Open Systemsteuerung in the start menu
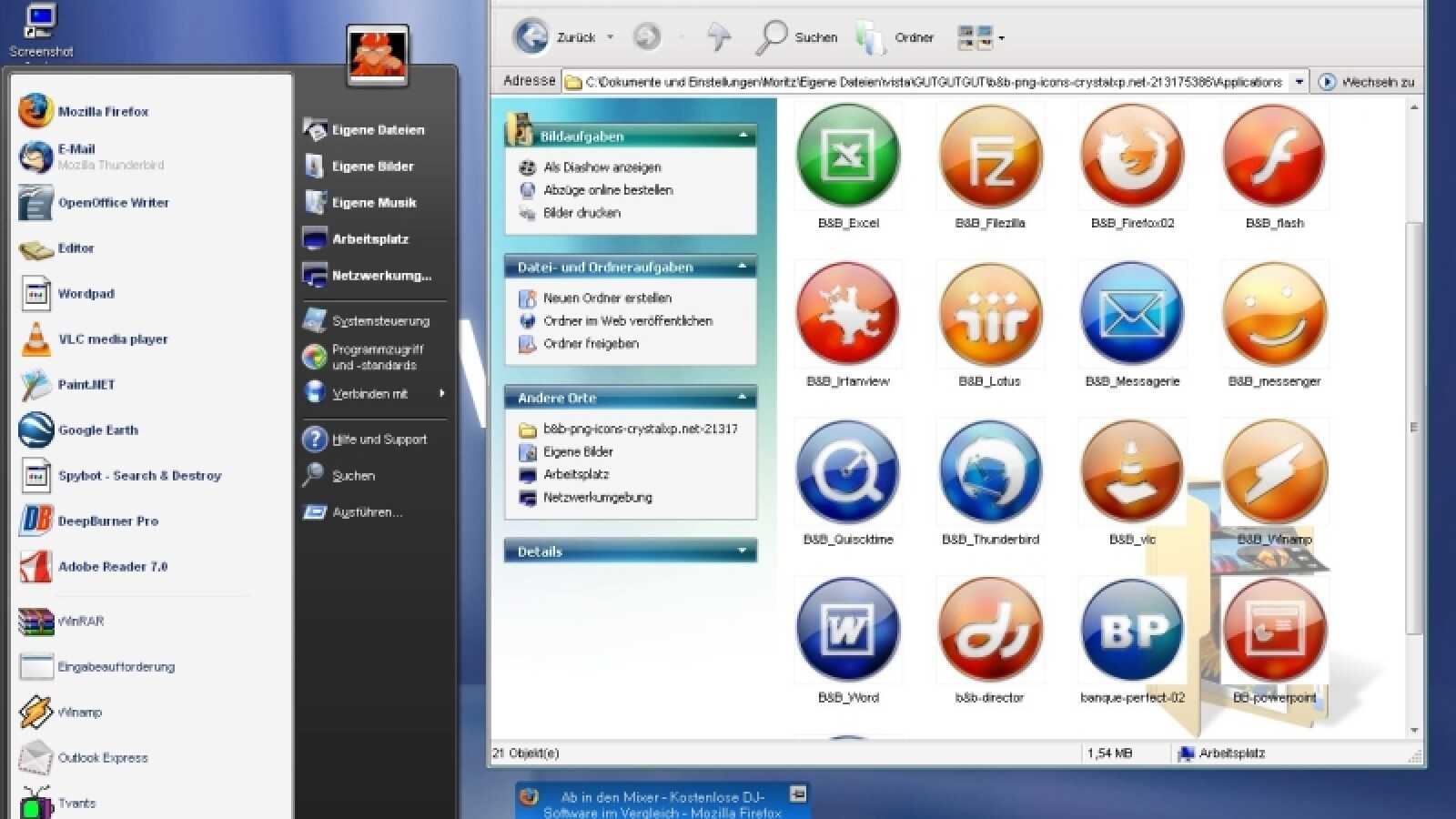The height and width of the screenshot is (819, 1456). coord(379,321)
